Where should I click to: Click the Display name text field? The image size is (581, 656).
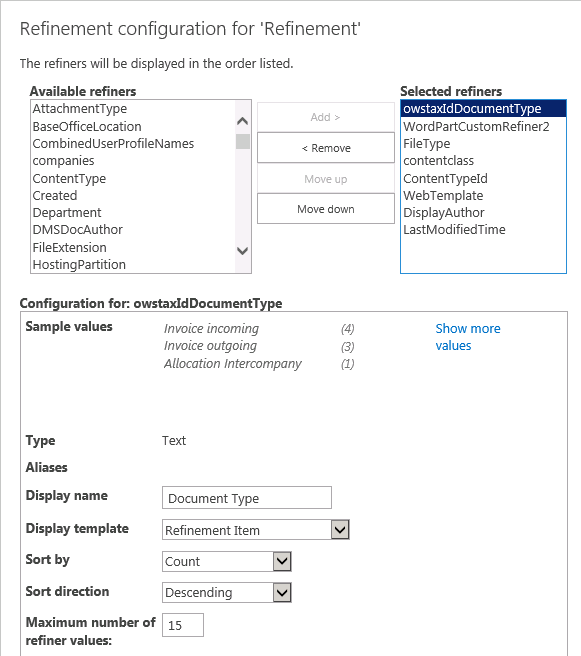(x=247, y=498)
